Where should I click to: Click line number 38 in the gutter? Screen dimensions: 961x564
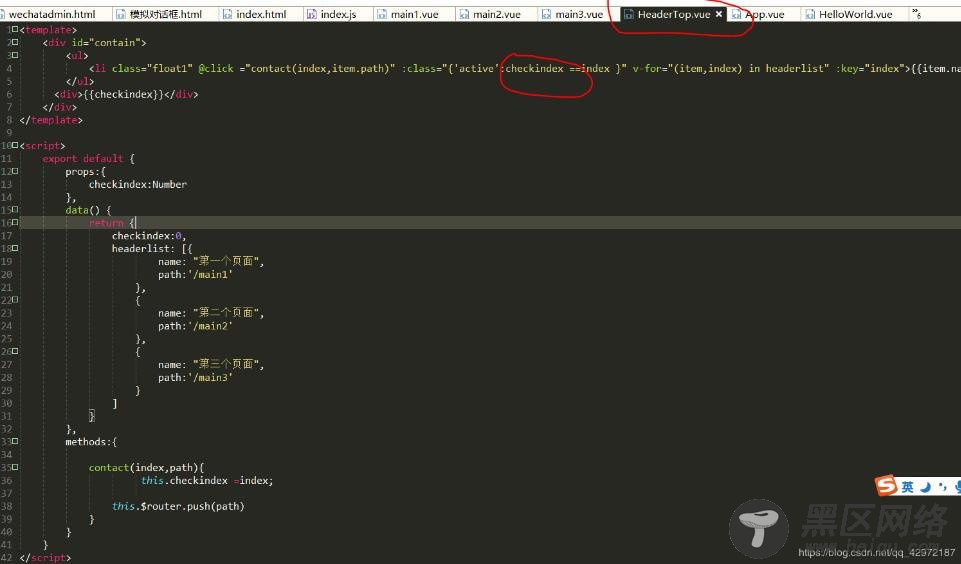(6, 506)
